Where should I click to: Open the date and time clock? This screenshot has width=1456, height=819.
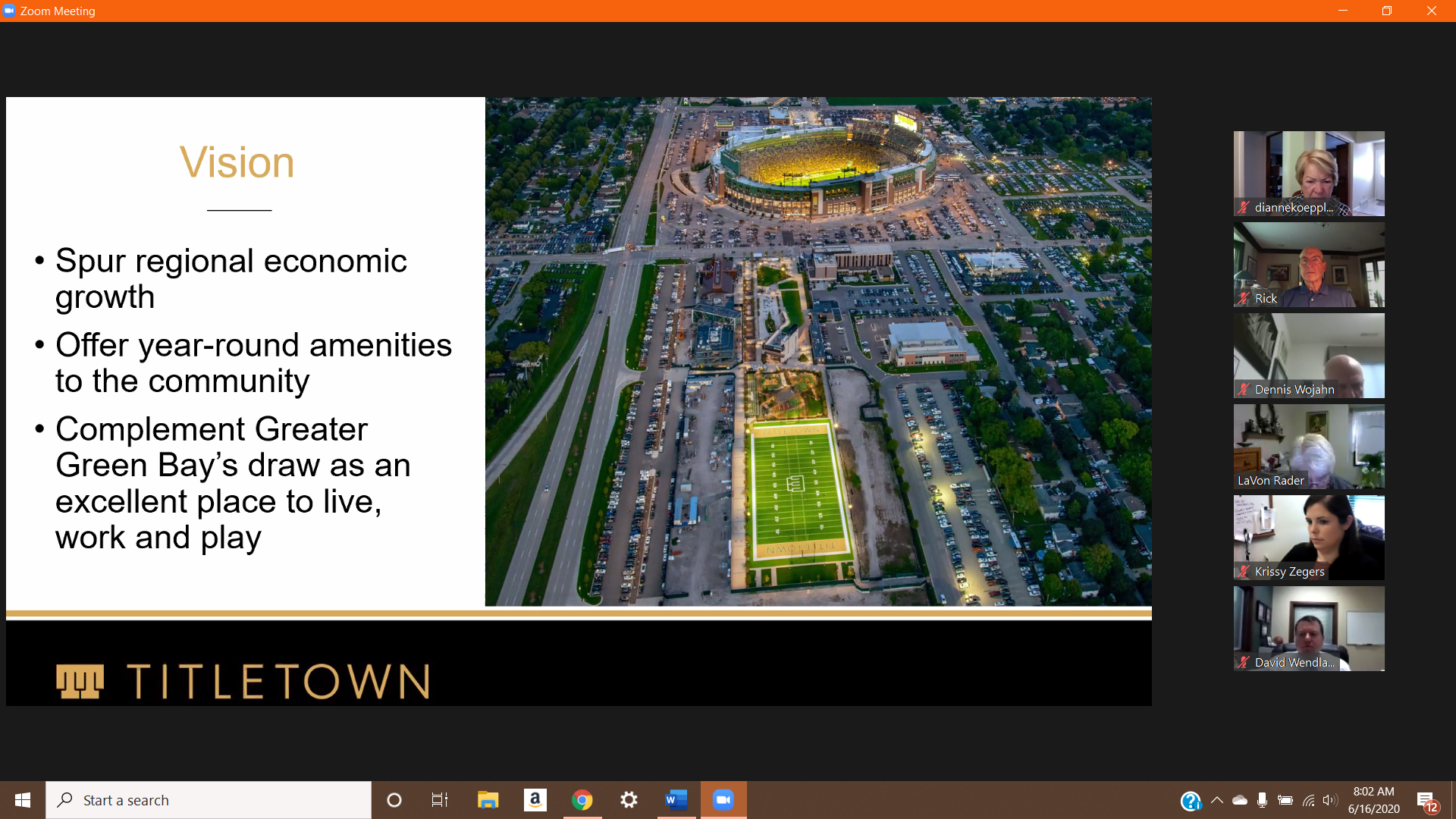point(1373,800)
